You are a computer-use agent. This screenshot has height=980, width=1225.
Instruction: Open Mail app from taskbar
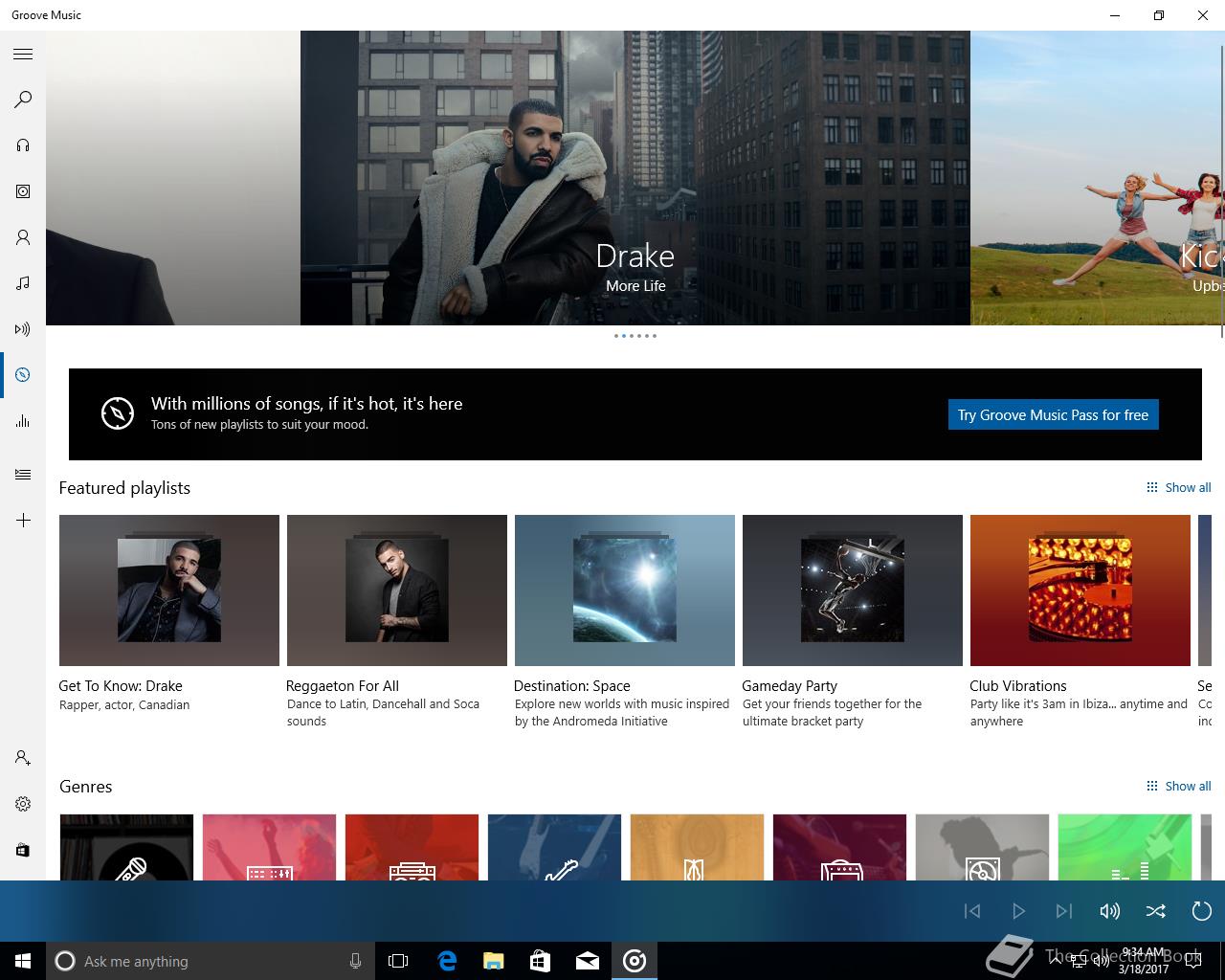(588, 961)
